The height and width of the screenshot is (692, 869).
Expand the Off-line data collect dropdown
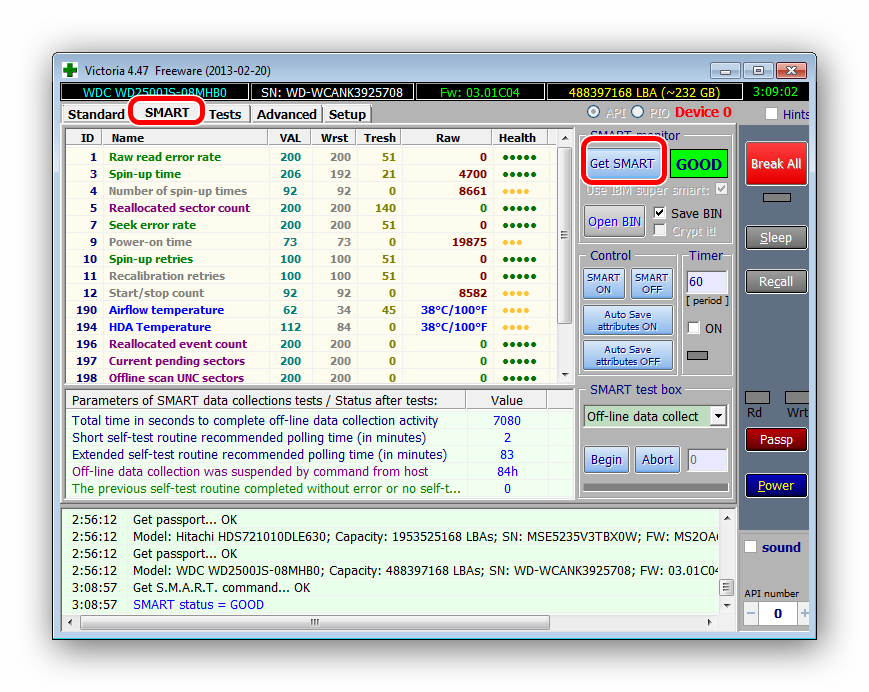tap(718, 416)
